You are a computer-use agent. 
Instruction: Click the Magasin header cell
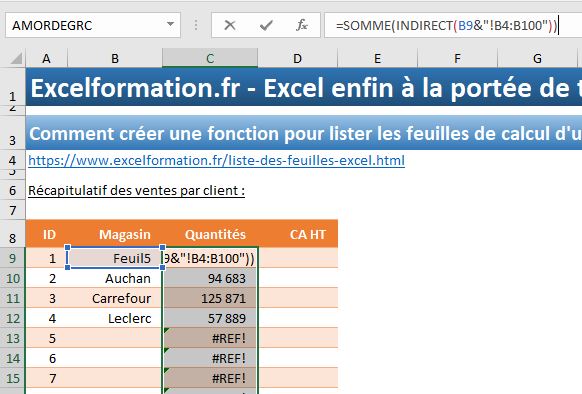click(115, 234)
